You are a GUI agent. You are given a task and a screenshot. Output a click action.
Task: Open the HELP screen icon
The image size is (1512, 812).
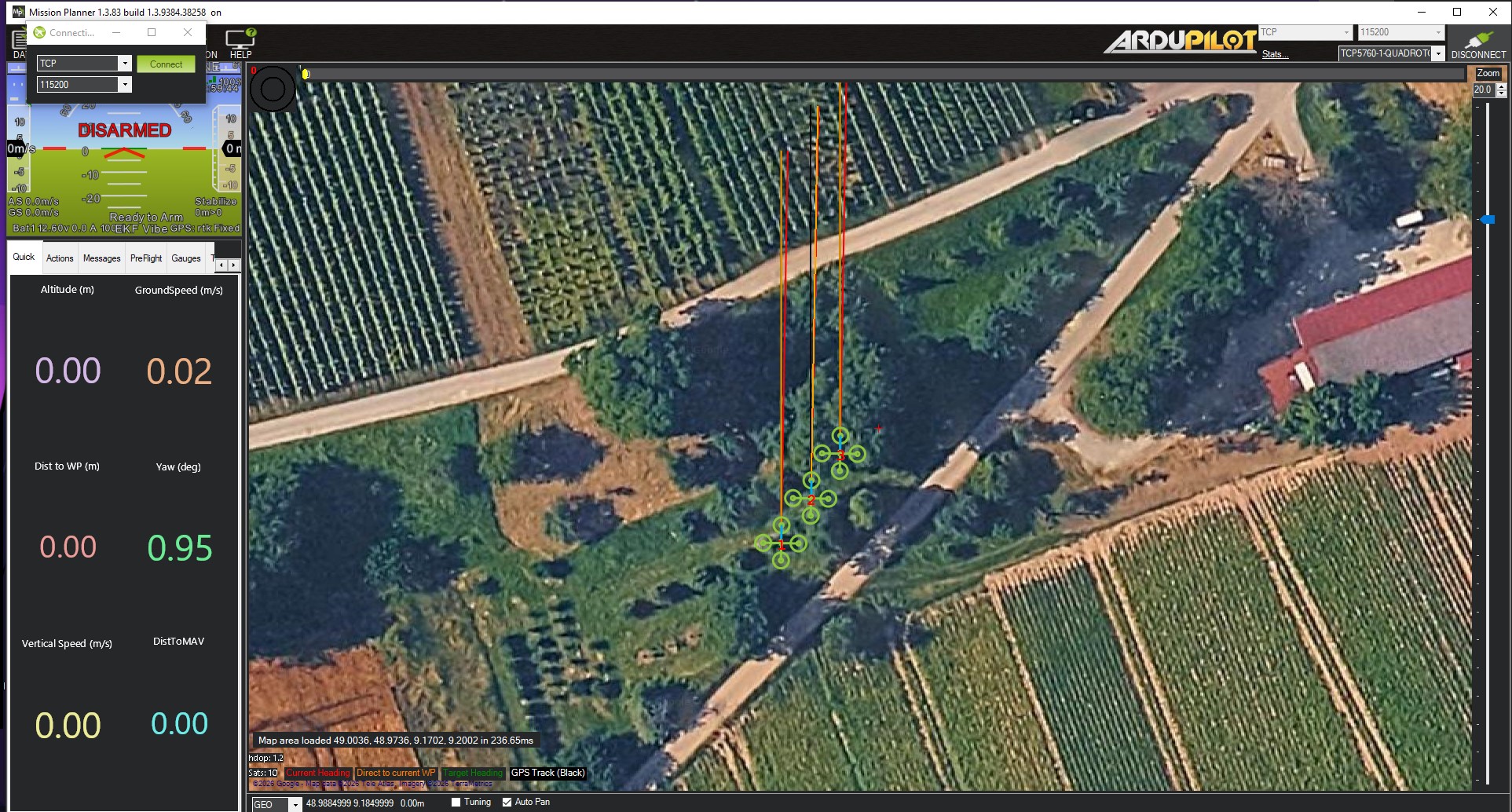click(240, 39)
